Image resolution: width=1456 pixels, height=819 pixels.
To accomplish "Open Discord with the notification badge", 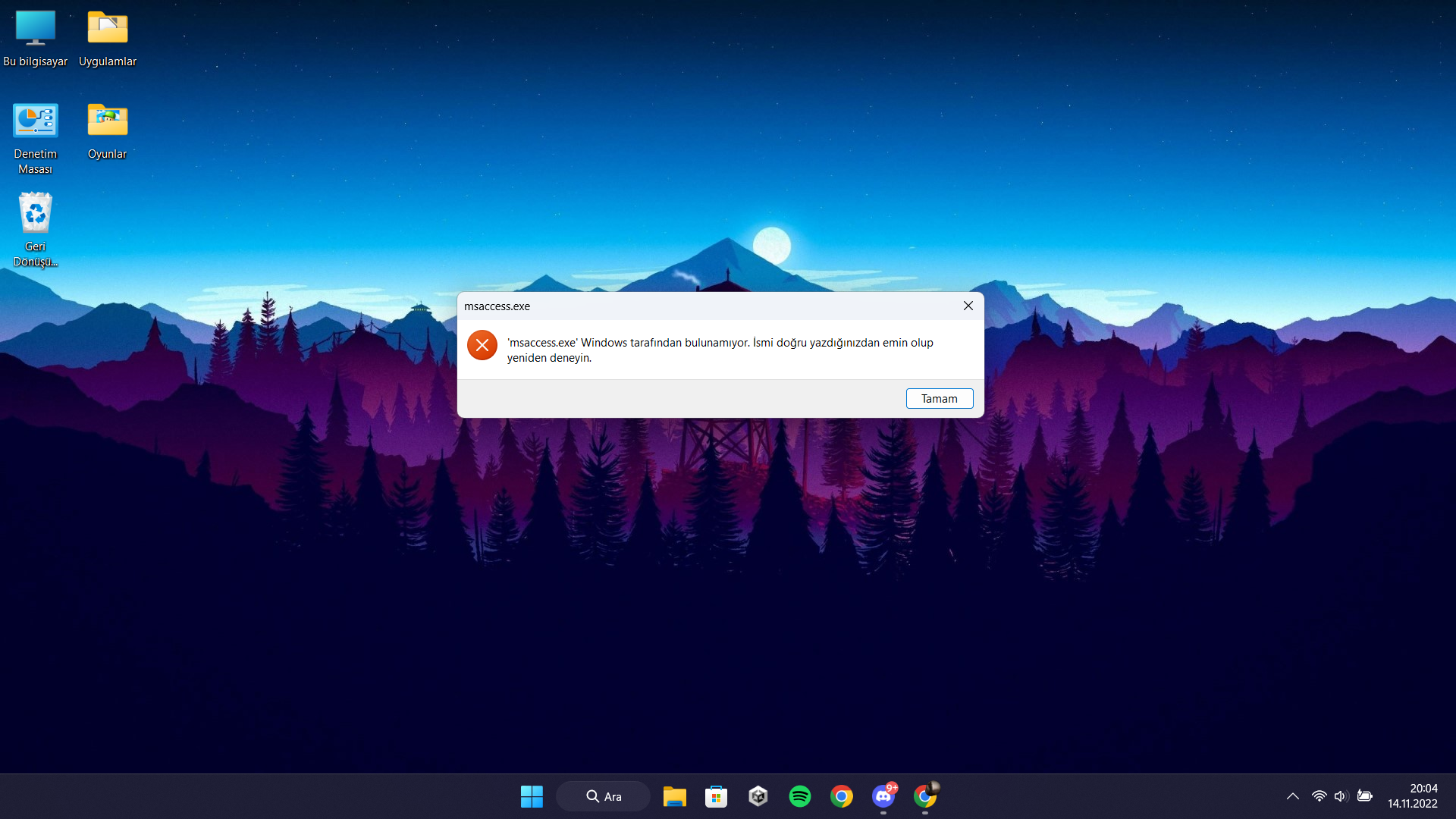I will (883, 796).
